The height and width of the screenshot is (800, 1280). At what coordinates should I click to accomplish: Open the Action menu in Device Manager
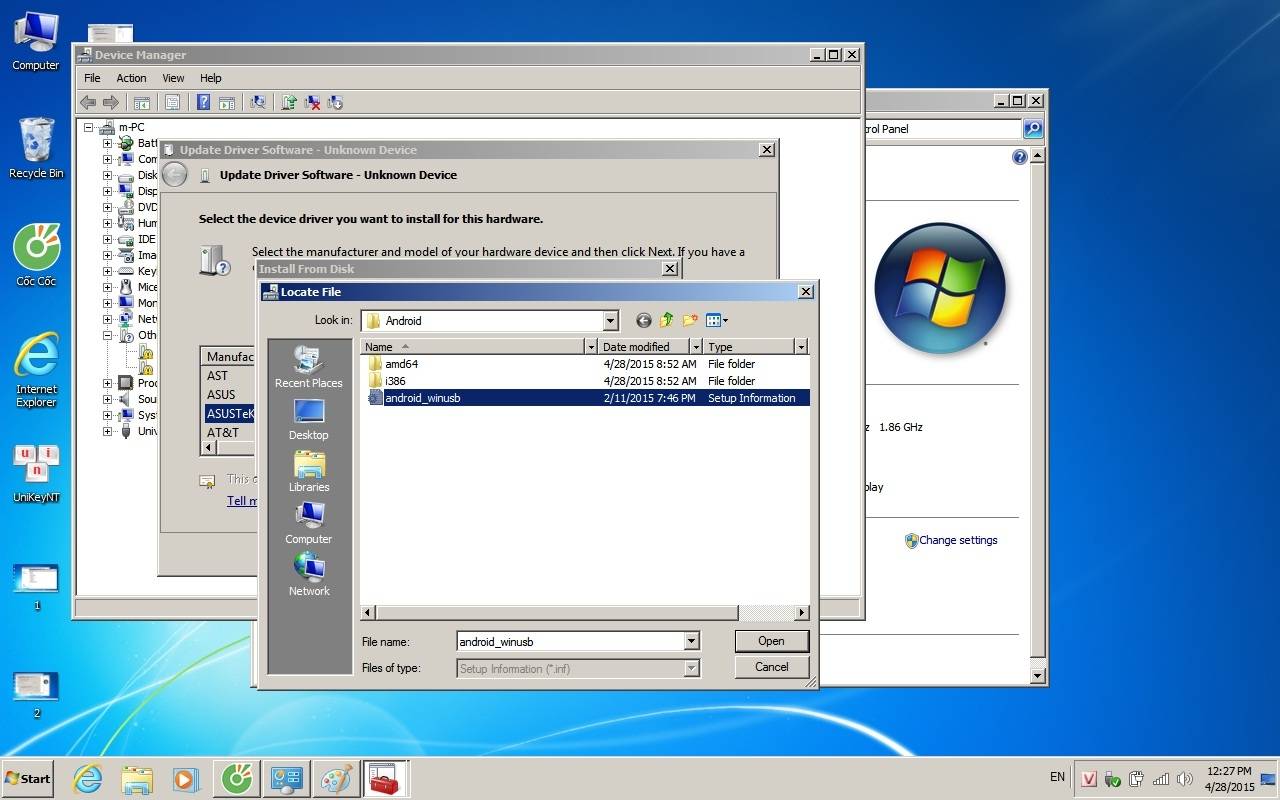click(x=131, y=78)
